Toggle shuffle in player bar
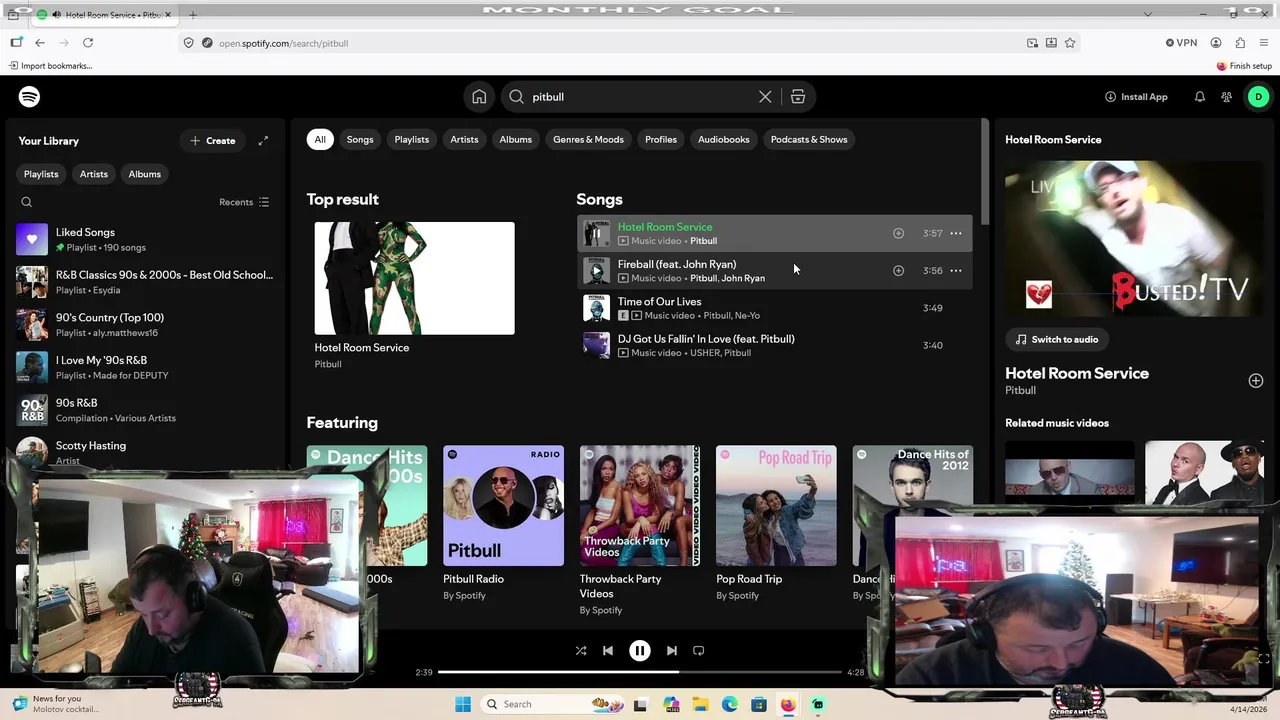This screenshot has height=720, width=1280. (x=581, y=651)
